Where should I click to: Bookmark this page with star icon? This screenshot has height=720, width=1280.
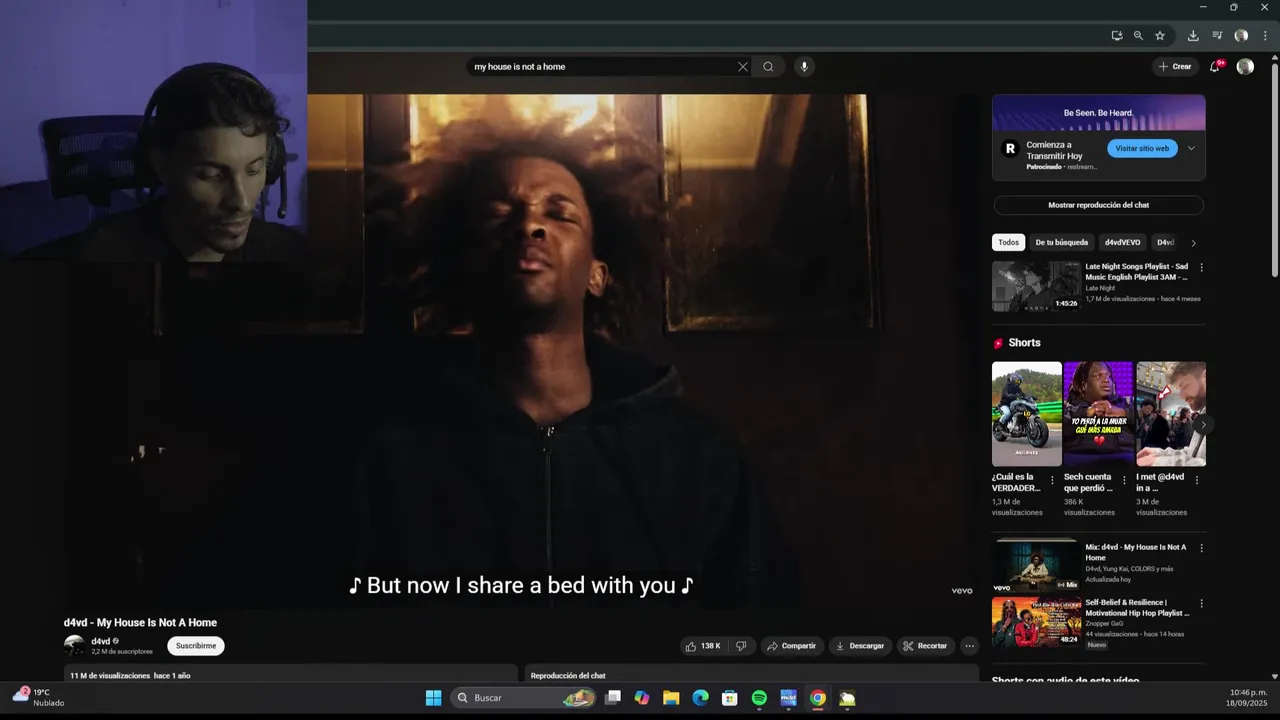coord(1160,35)
